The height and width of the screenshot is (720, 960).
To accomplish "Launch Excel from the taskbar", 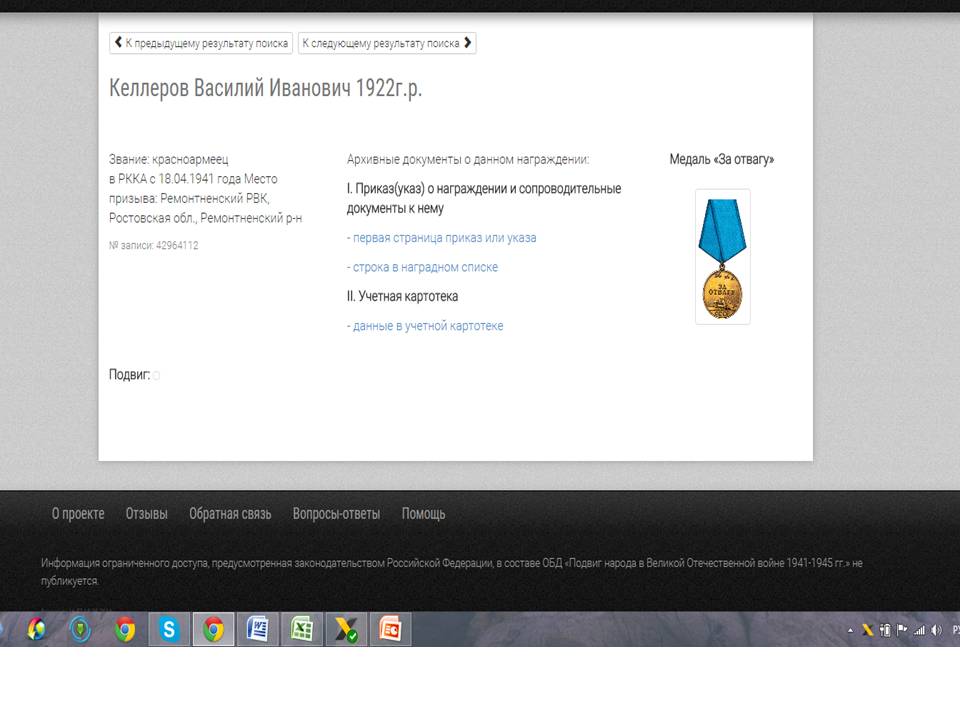I will [x=301, y=630].
